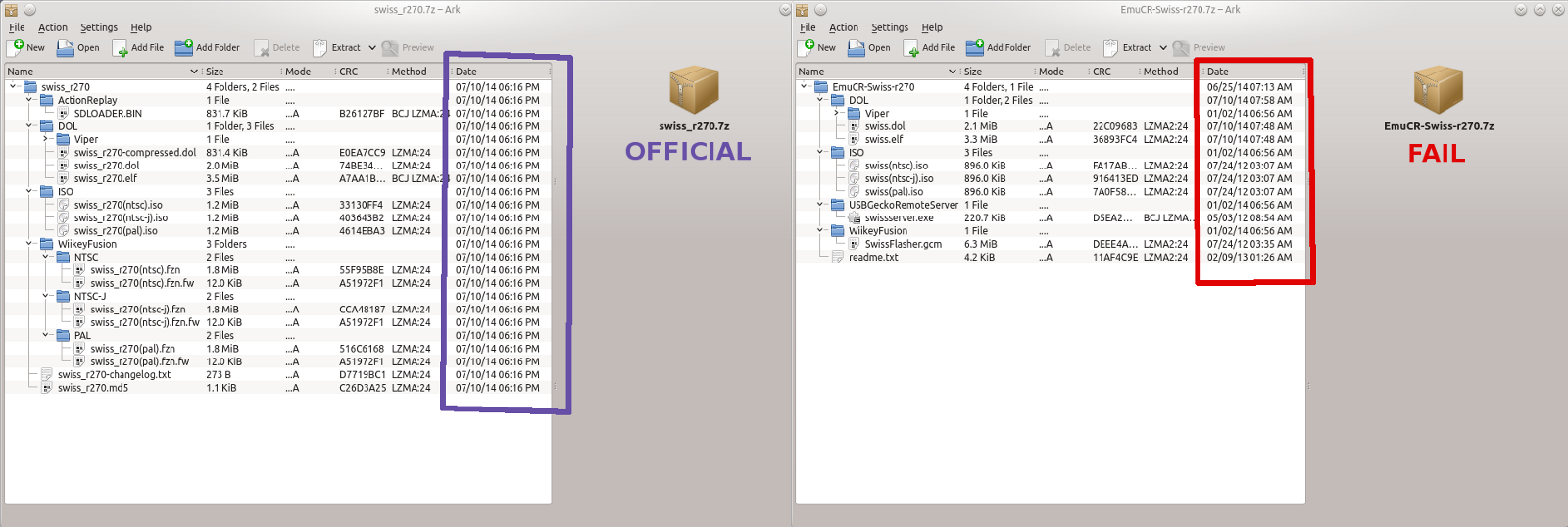The height and width of the screenshot is (527, 1568).
Task: Select readme.txt in the EmuCR archive list
Action: coord(873,258)
